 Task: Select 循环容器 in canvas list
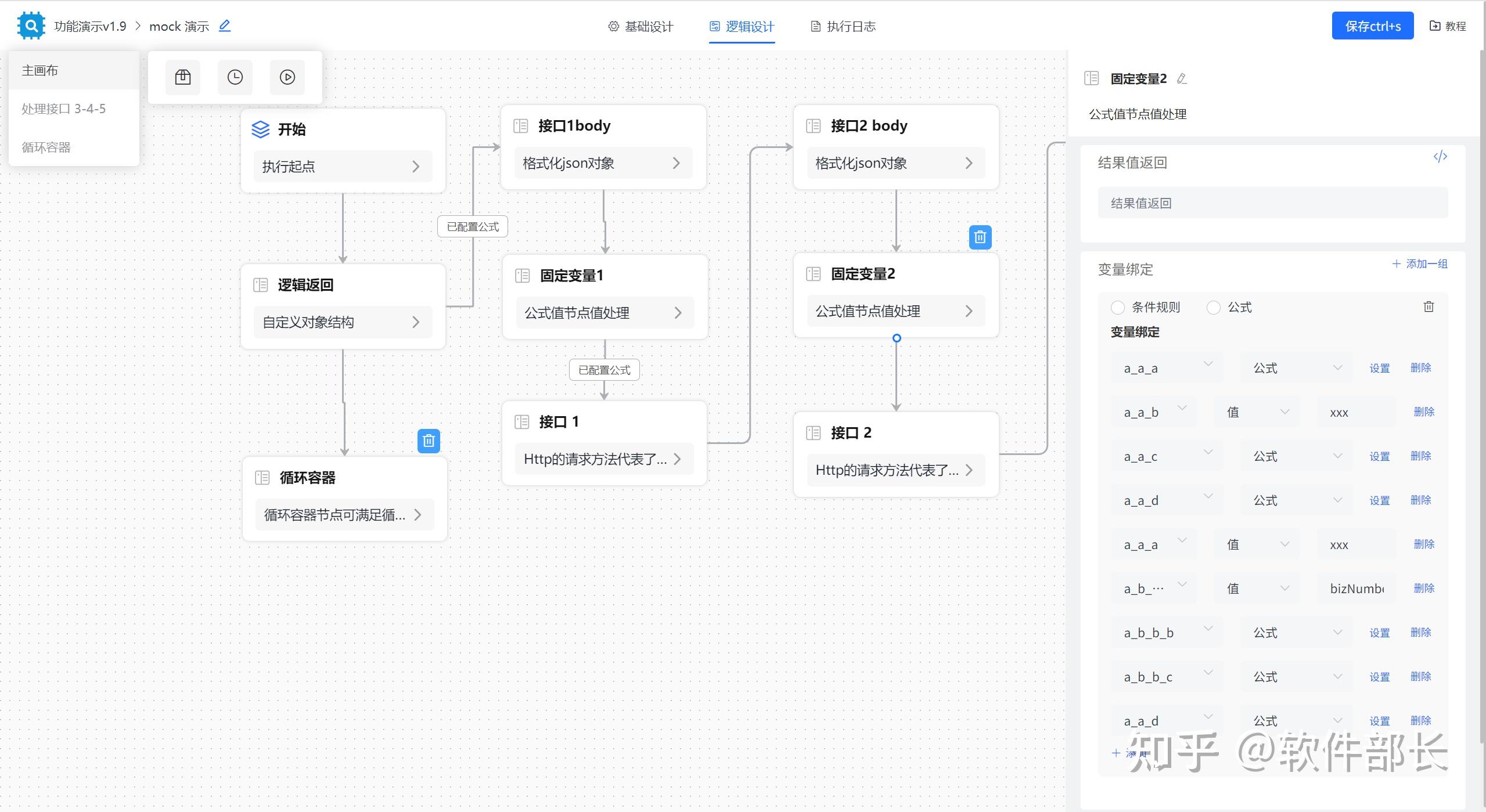tap(74, 147)
